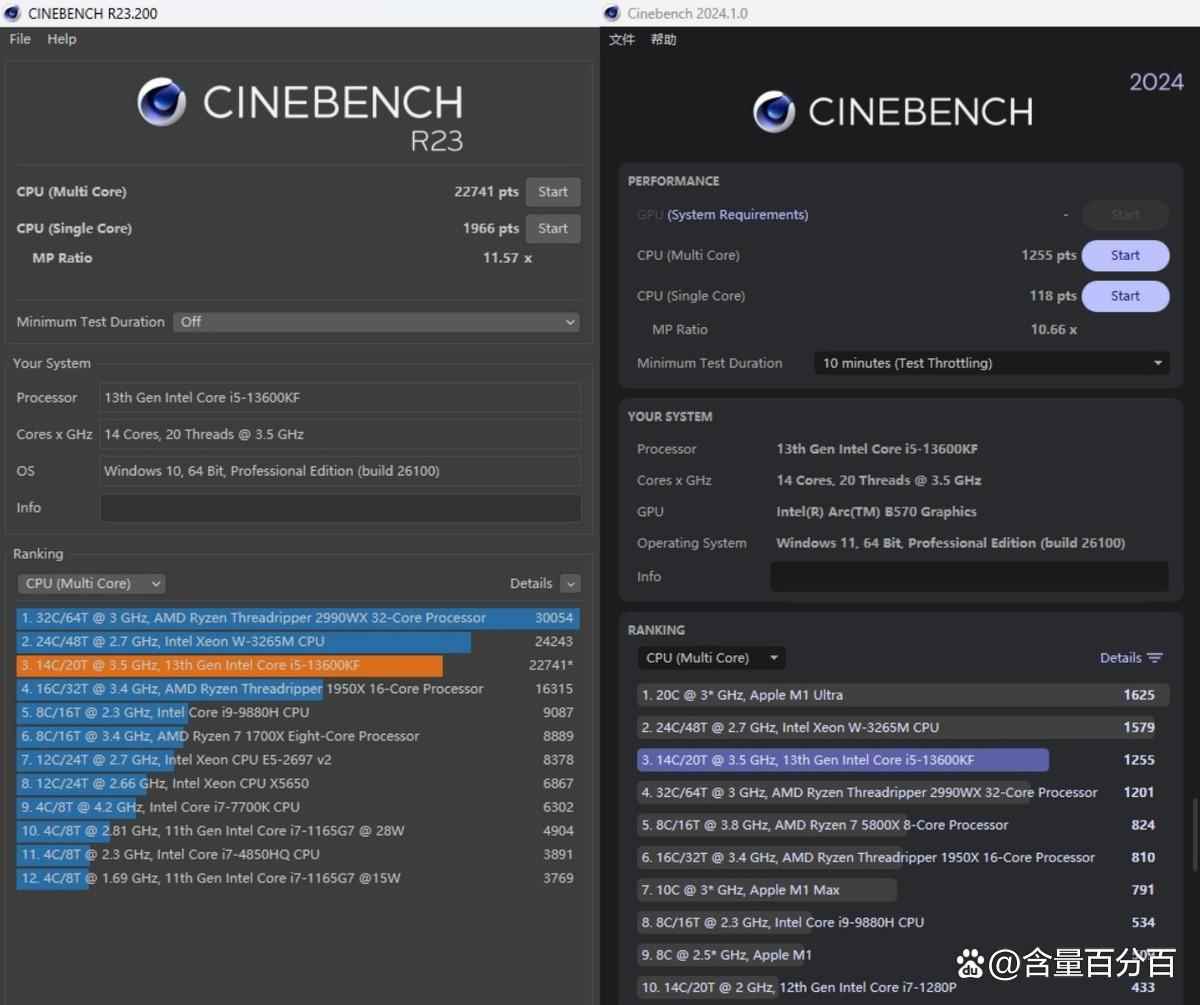
Task: Select R23 ranking row Core i7-7700K
Action: click(298, 807)
